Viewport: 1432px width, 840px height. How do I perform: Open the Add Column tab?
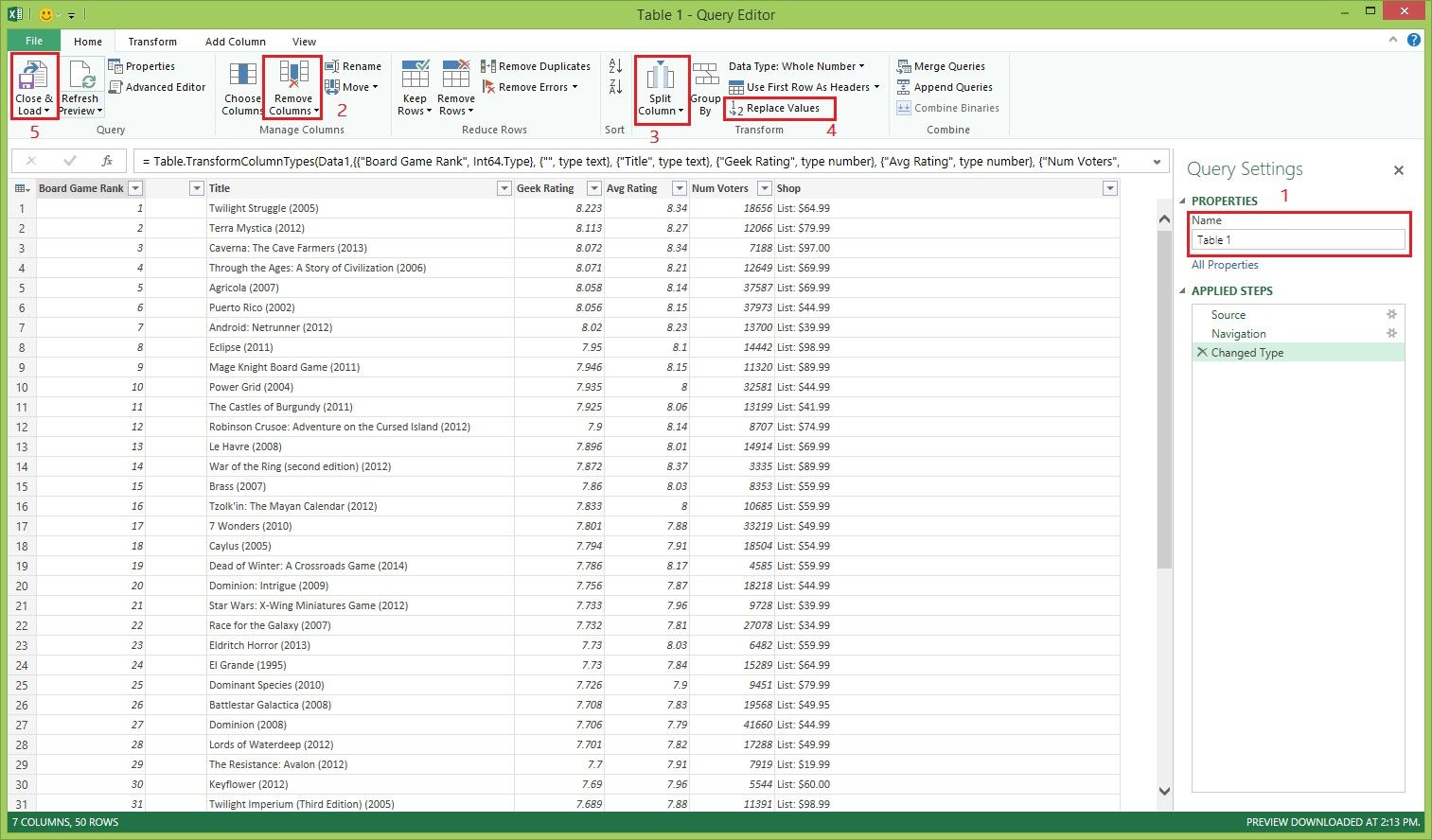pos(235,42)
